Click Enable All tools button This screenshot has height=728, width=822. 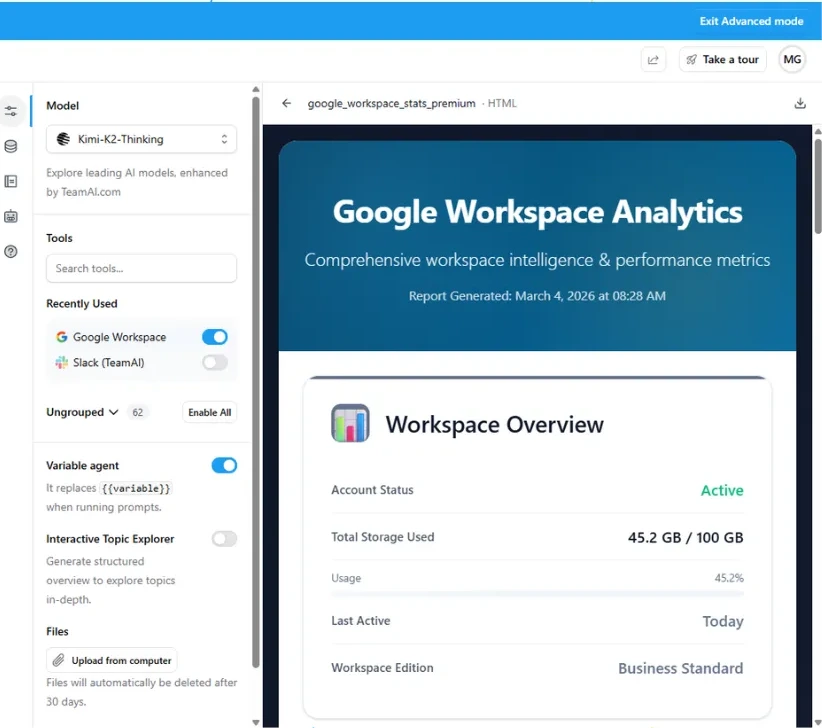(210, 412)
